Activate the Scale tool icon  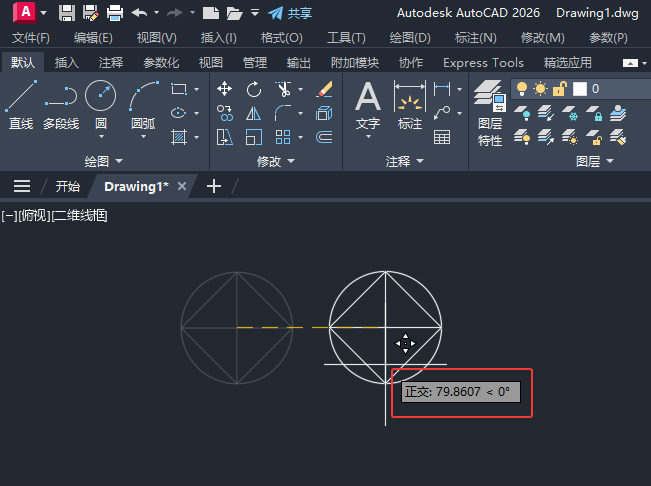tap(254, 137)
